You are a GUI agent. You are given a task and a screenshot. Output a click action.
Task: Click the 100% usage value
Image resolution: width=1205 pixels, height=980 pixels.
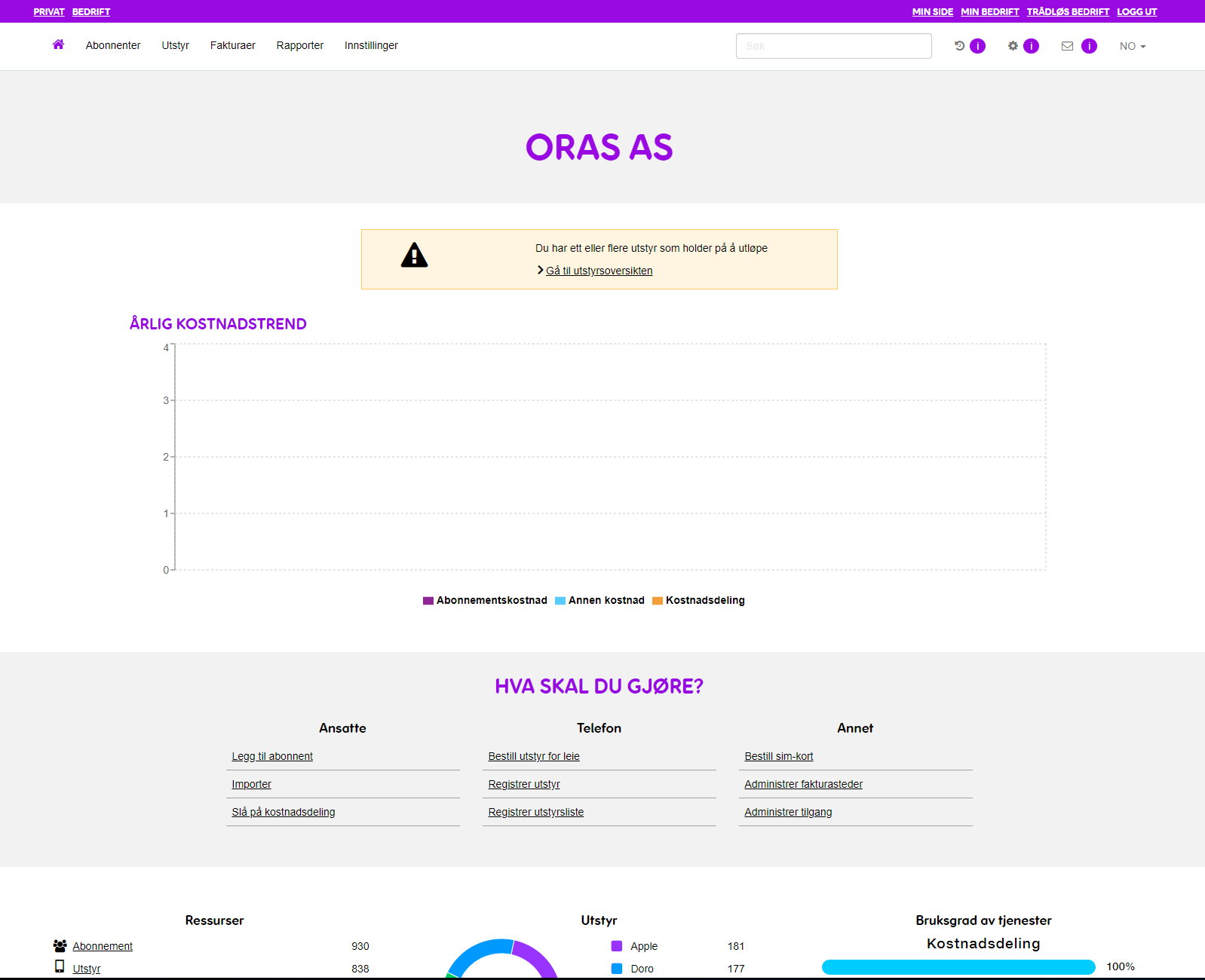tap(1121, 966)
